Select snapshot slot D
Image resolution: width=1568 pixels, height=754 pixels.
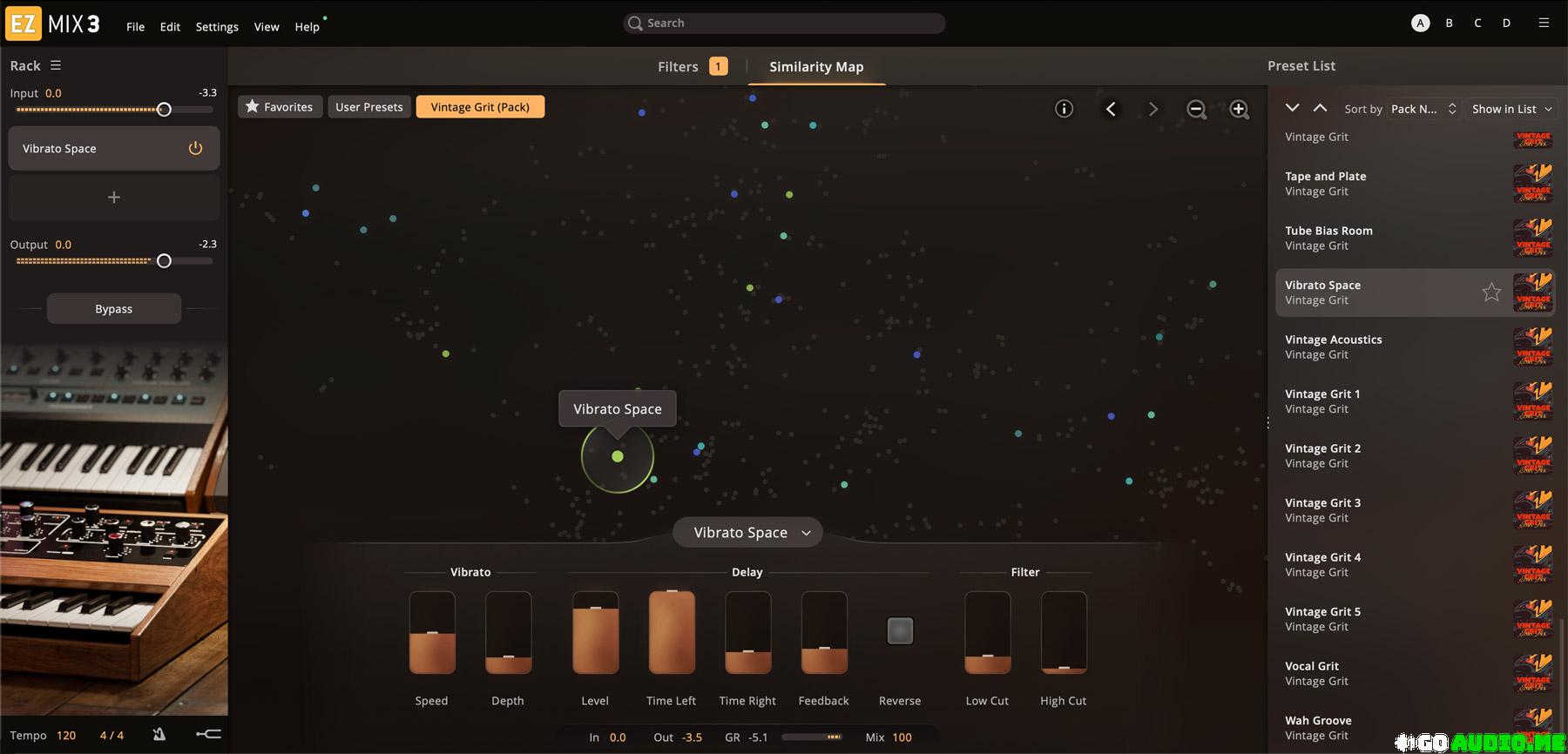pyautogui.click(x=1506, y=24)
